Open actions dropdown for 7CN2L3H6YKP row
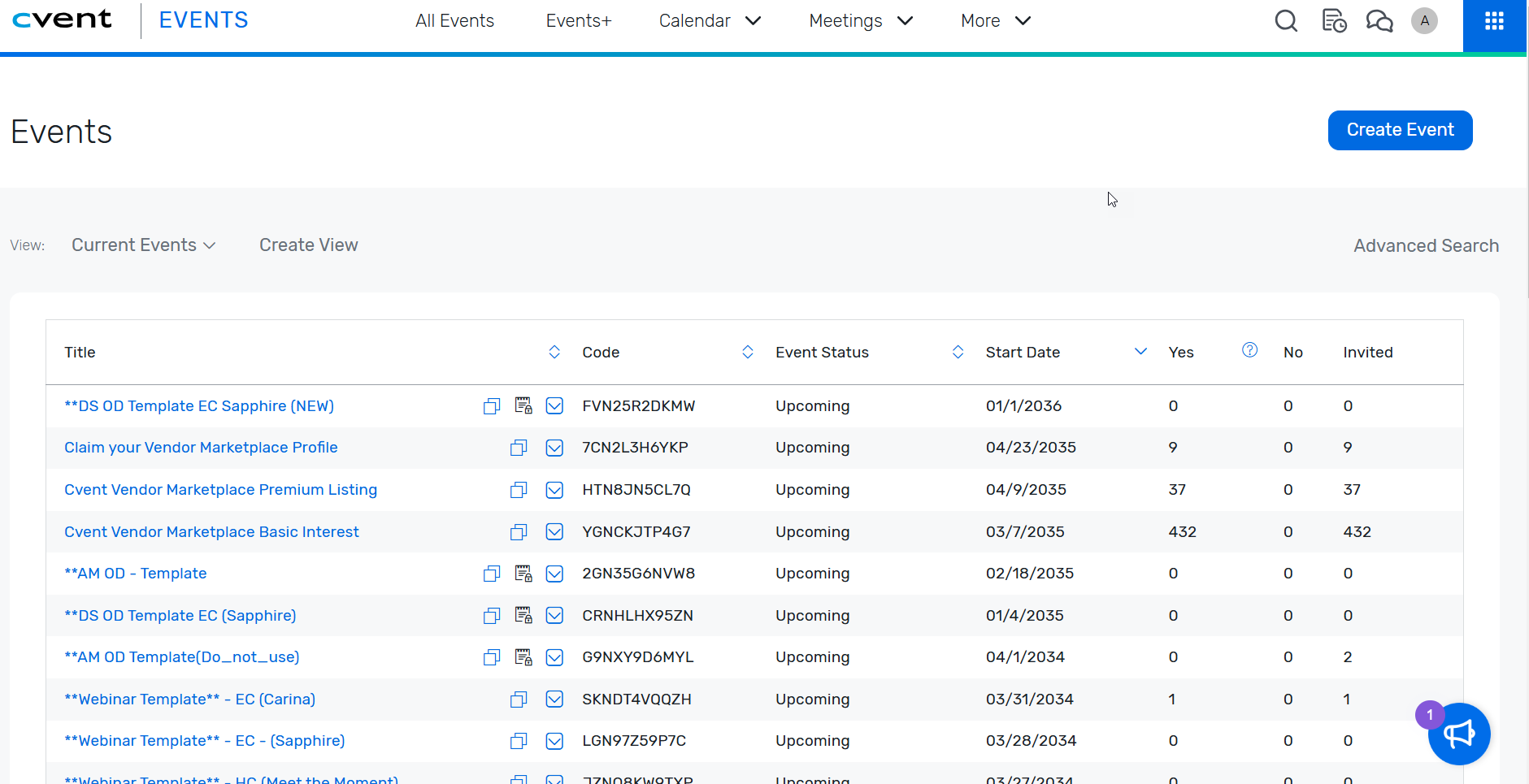 pyautogui.click(x=554, y=448)
